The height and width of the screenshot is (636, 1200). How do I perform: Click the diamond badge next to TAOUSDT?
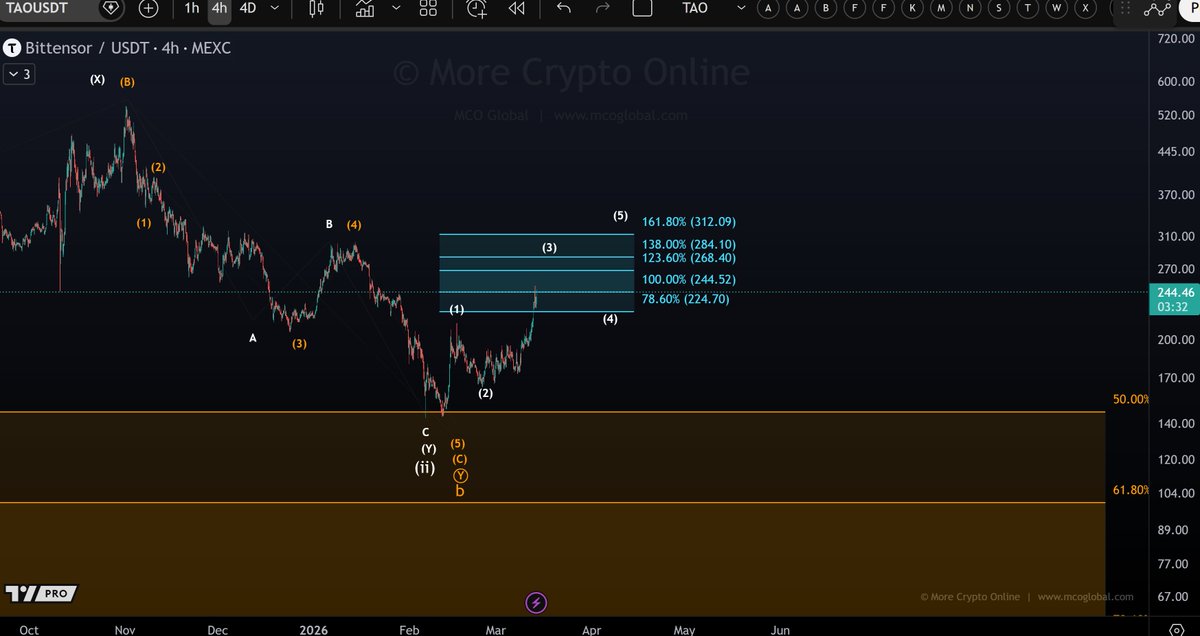[x=110, y=8]
